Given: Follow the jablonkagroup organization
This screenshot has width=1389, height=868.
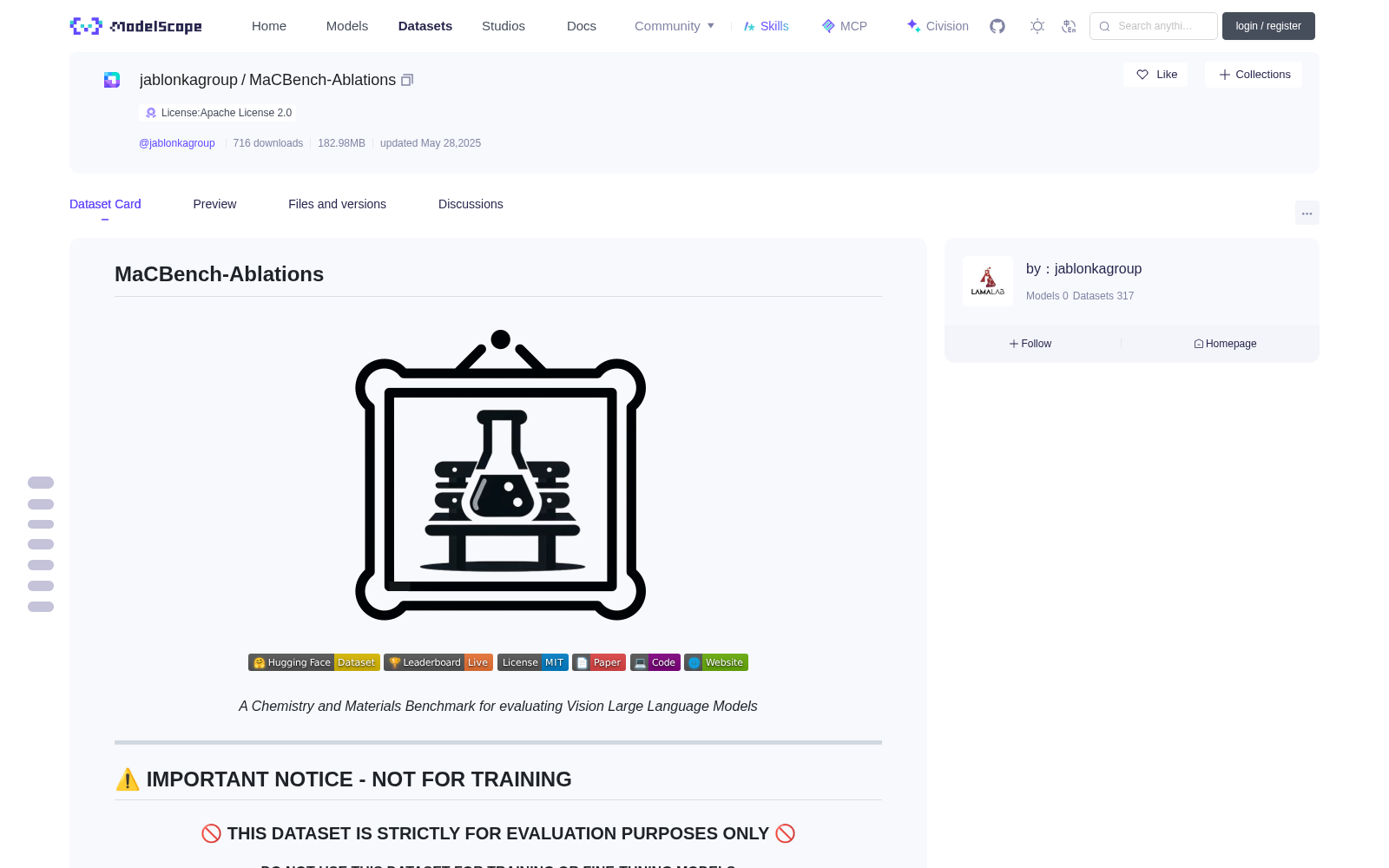Looking at the screenshot, I should click(x=1030, y=344).
